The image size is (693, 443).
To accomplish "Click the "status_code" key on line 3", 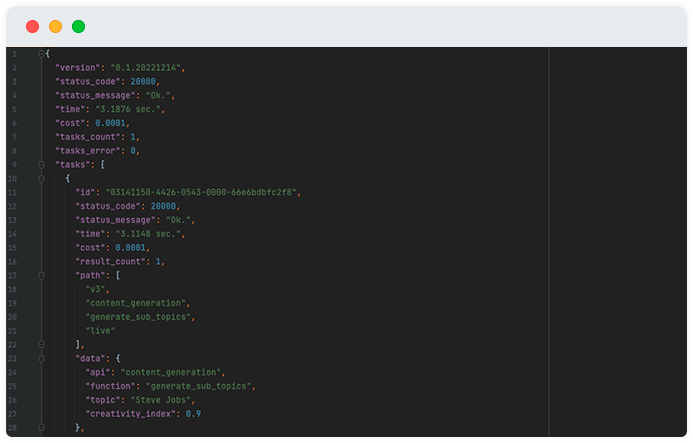I will click(88, 82).
